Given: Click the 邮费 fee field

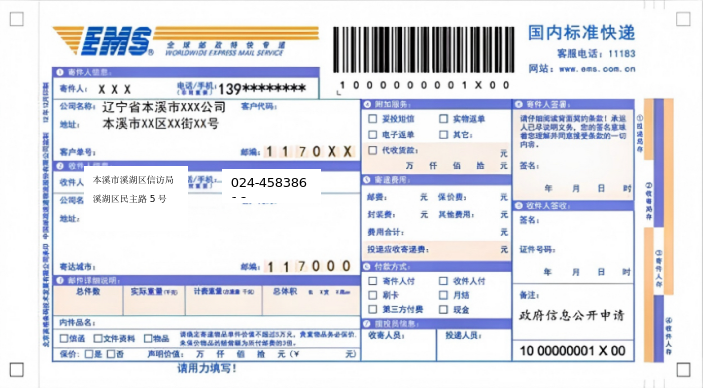Looking at the screenshot, I should [x=397, y=197].
